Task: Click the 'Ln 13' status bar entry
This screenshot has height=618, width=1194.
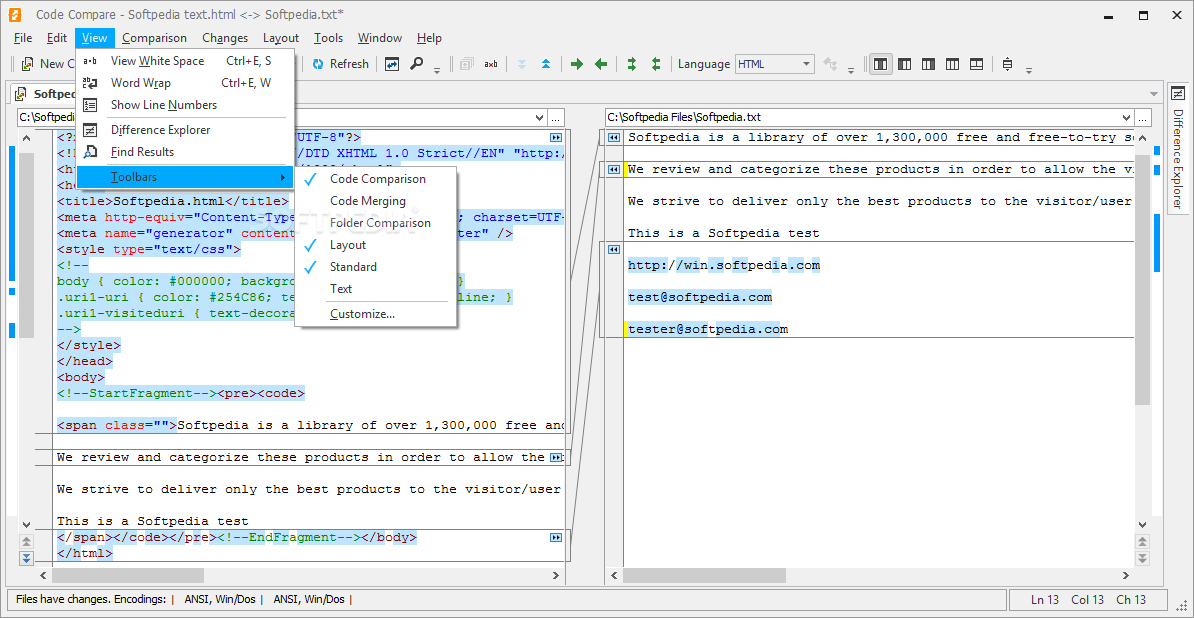Action: pos(1047,600)
